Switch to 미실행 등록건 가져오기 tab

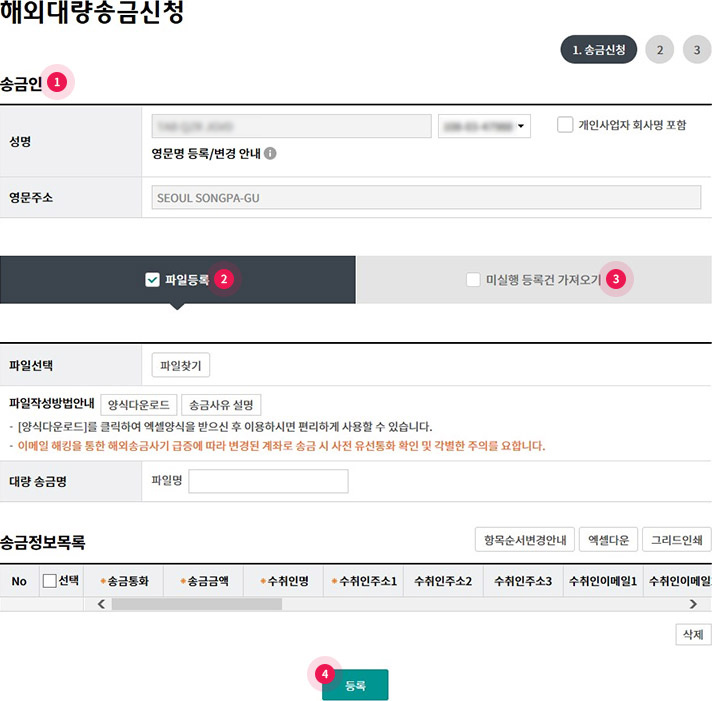click(x=534, y=280)
